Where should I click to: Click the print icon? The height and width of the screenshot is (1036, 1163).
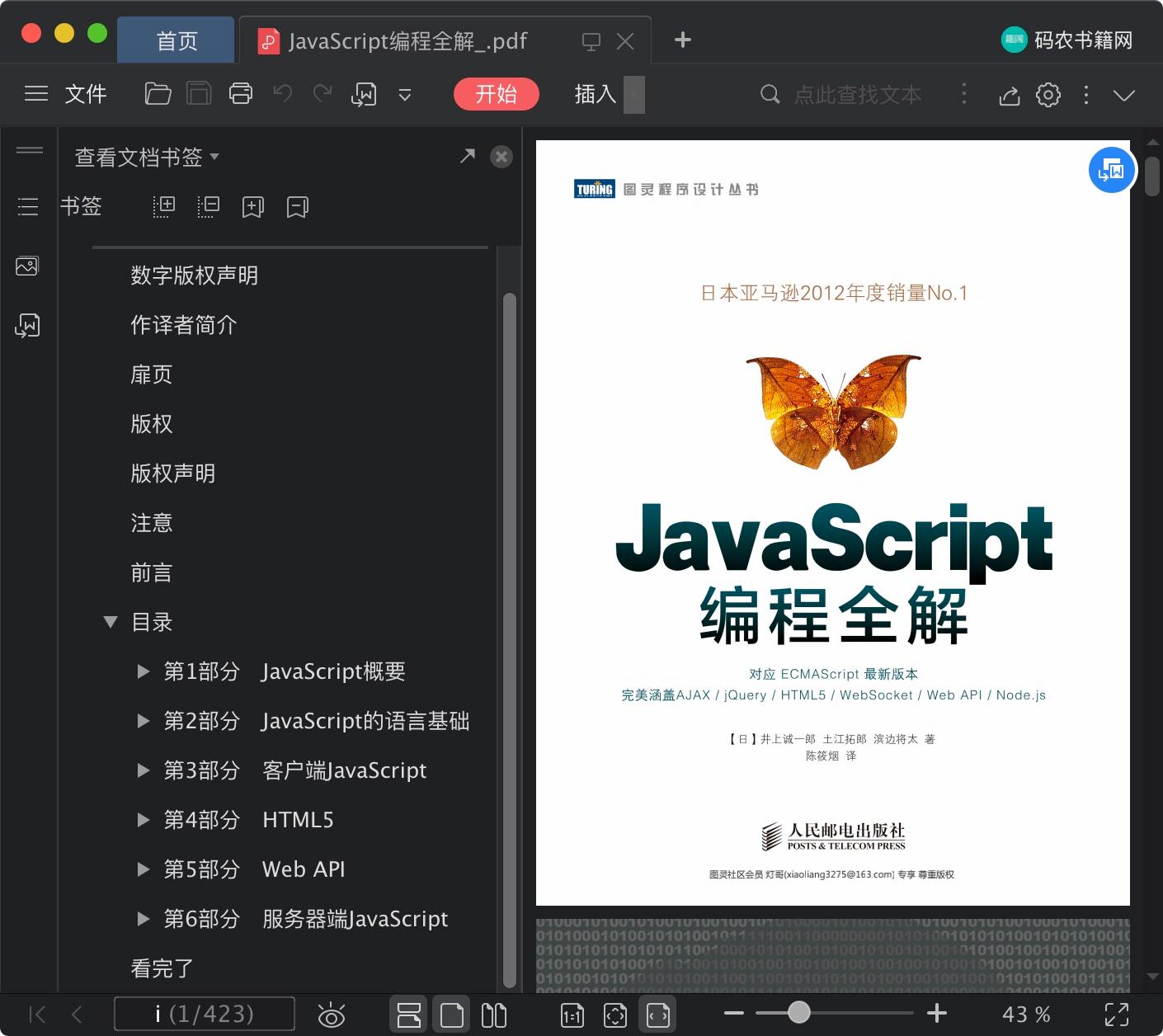pos(241,94)
